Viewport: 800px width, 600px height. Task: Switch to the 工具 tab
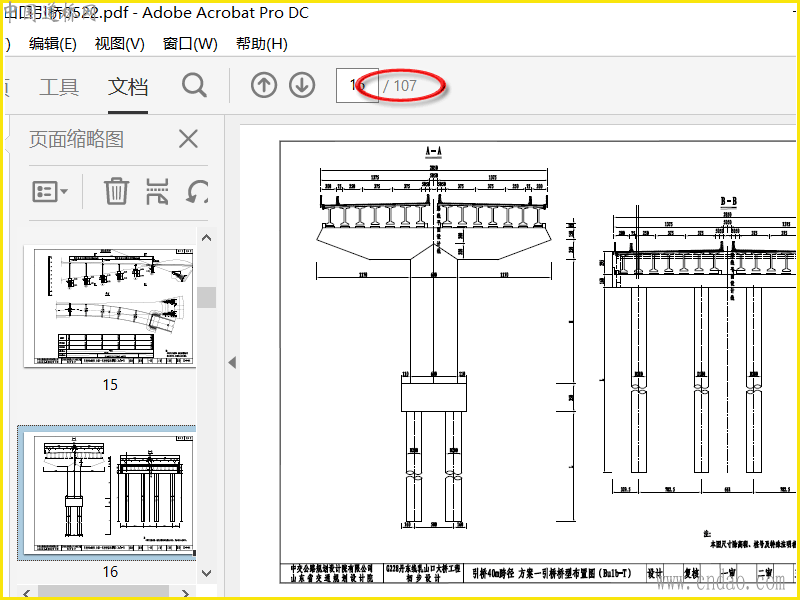[x=59, y=87]
